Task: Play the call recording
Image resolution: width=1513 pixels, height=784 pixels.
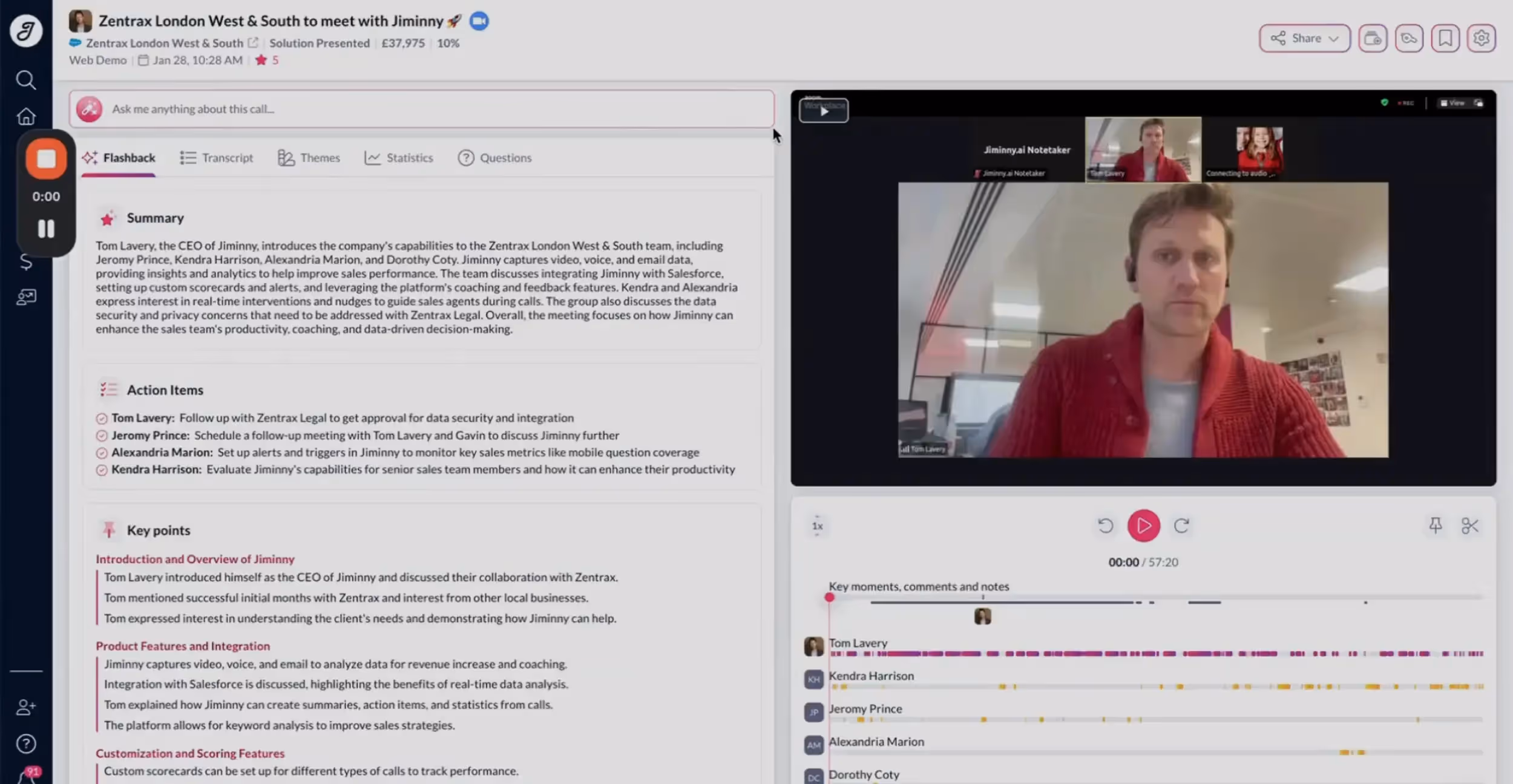Action: click(1143, 526)
